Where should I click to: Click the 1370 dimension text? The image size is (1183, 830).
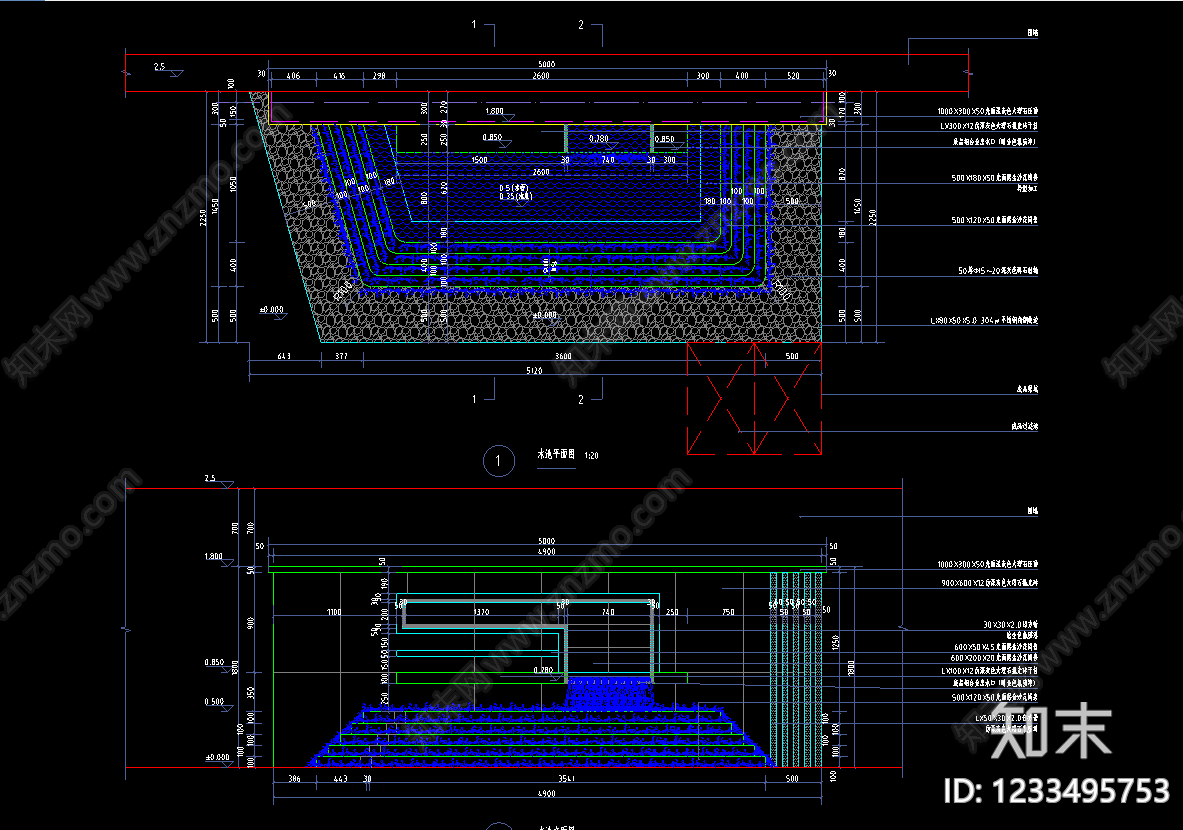481,612
